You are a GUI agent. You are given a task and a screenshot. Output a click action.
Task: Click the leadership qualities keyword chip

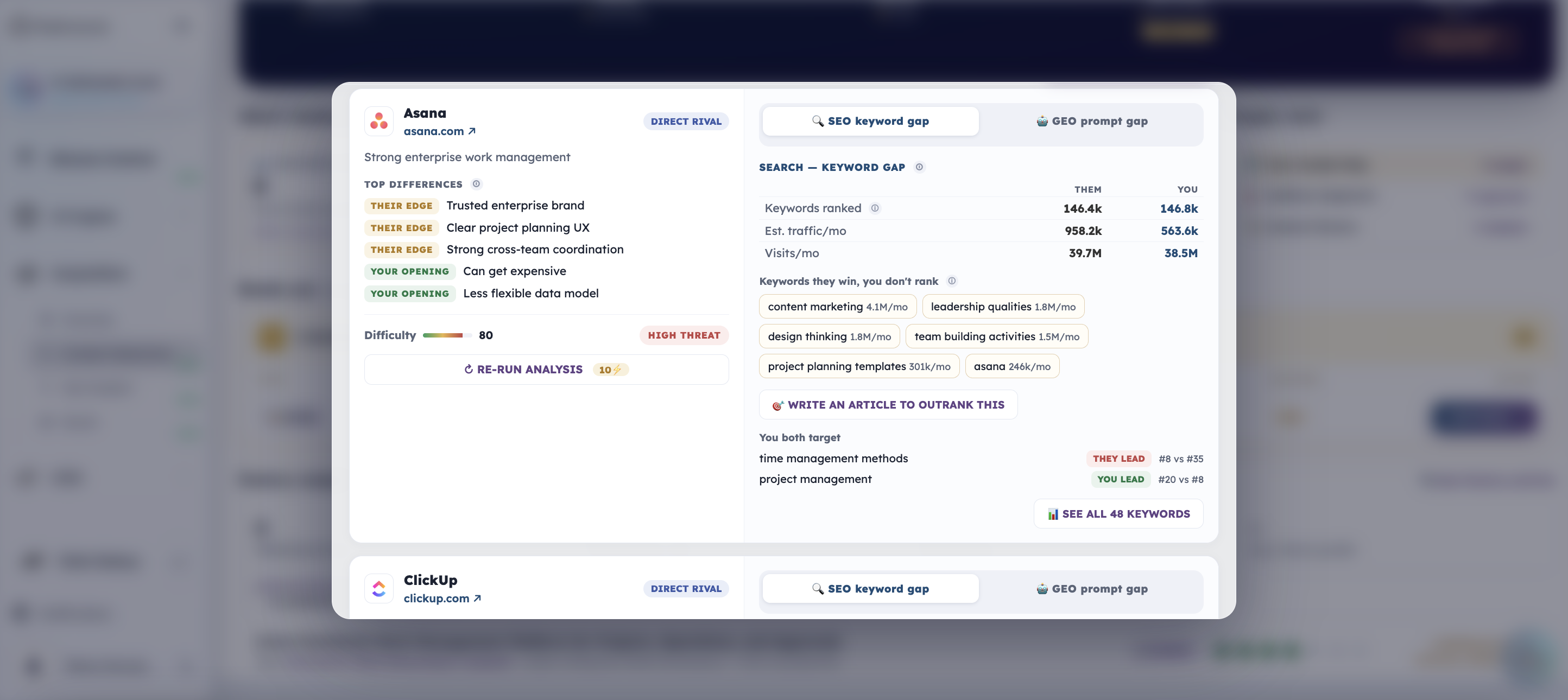1002,307
